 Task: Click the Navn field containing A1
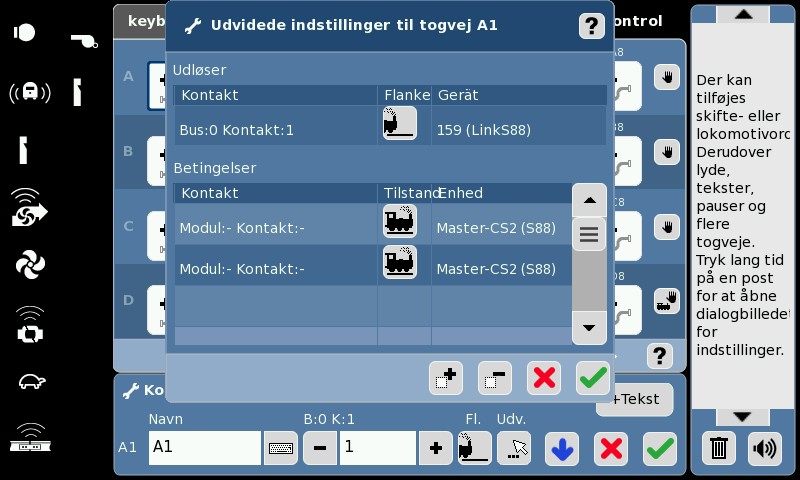click(x=205, y=448)
